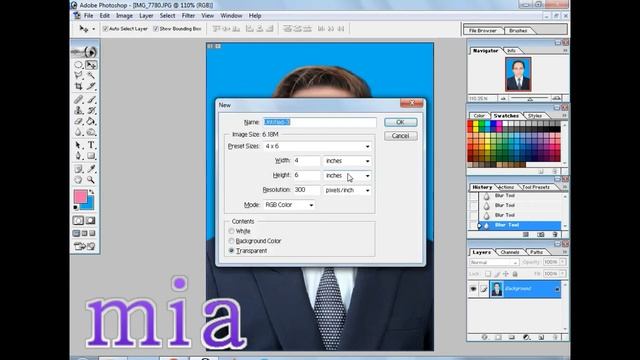Switch to the Channels tab
This screenshot has width=640, height=360.
[509, 252]
